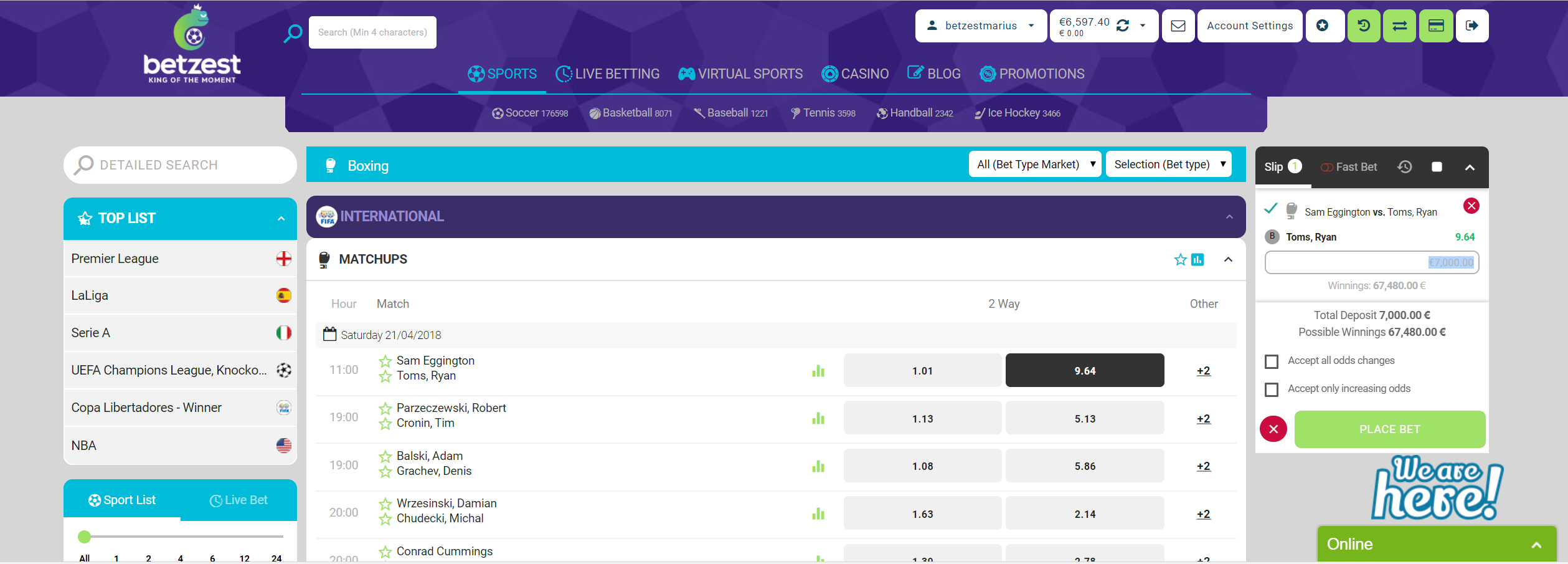
Task: Select odds 5.13 for Cronin, Tim
Action: pos(1084,419)
